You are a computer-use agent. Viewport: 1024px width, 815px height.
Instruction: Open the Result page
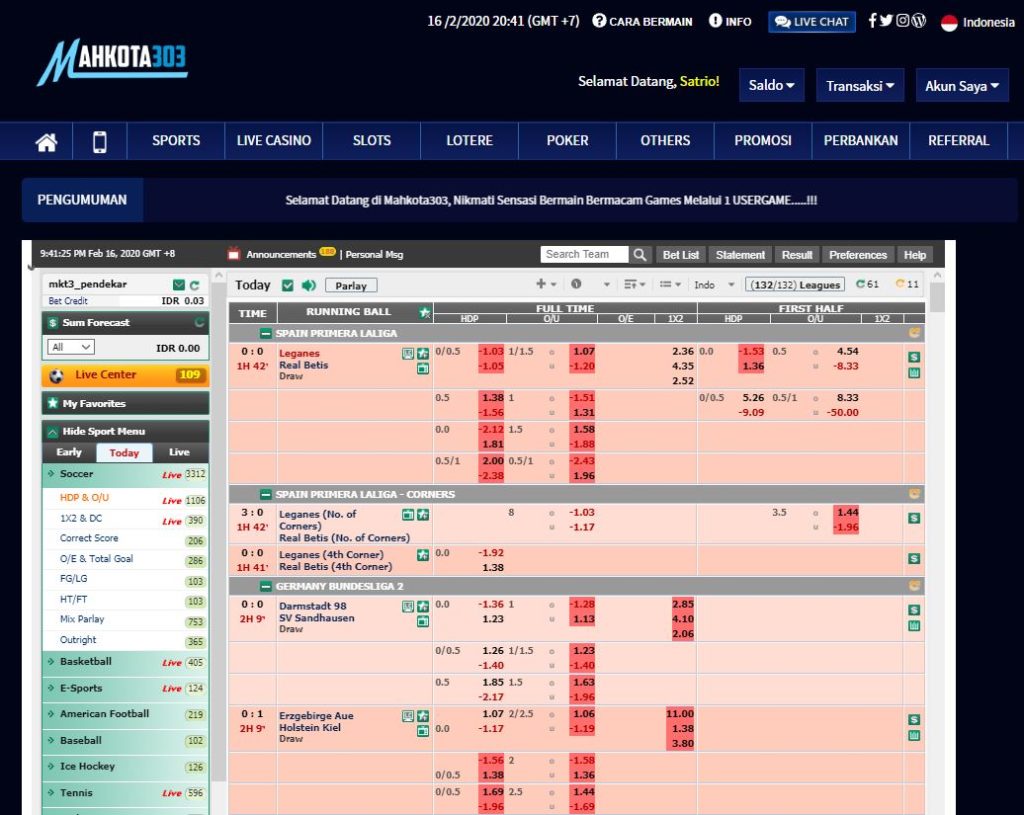click(x=797, y=255)
